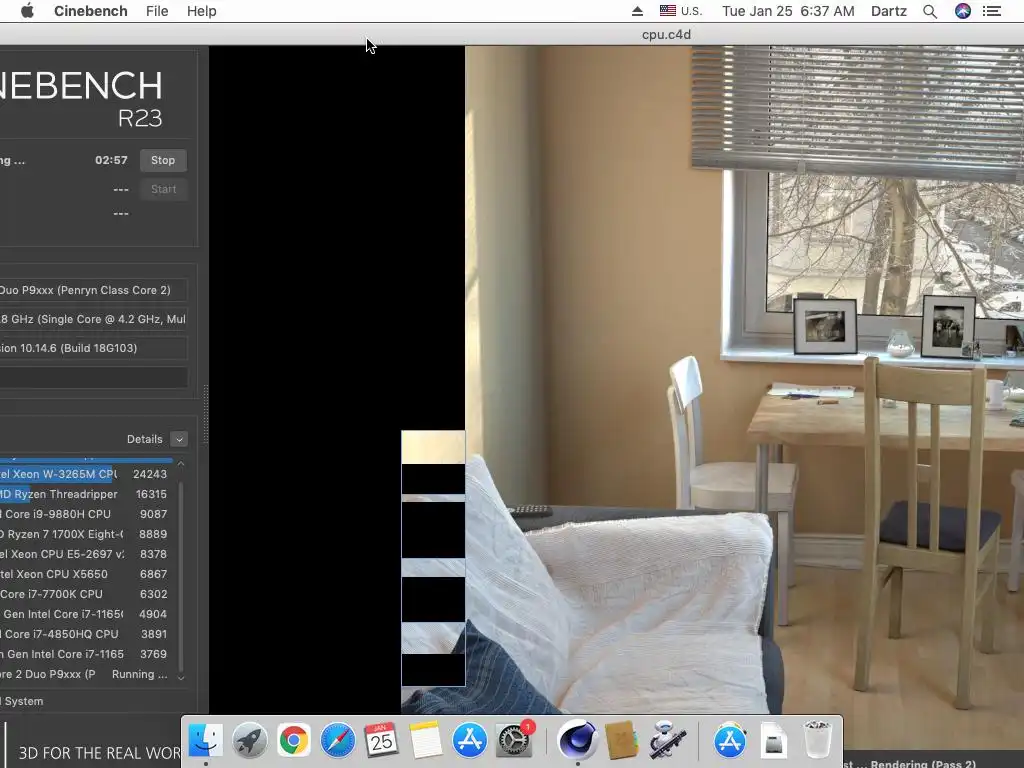Open Automator robot icon in dock
1024x768 pixels.
[665, 741]
